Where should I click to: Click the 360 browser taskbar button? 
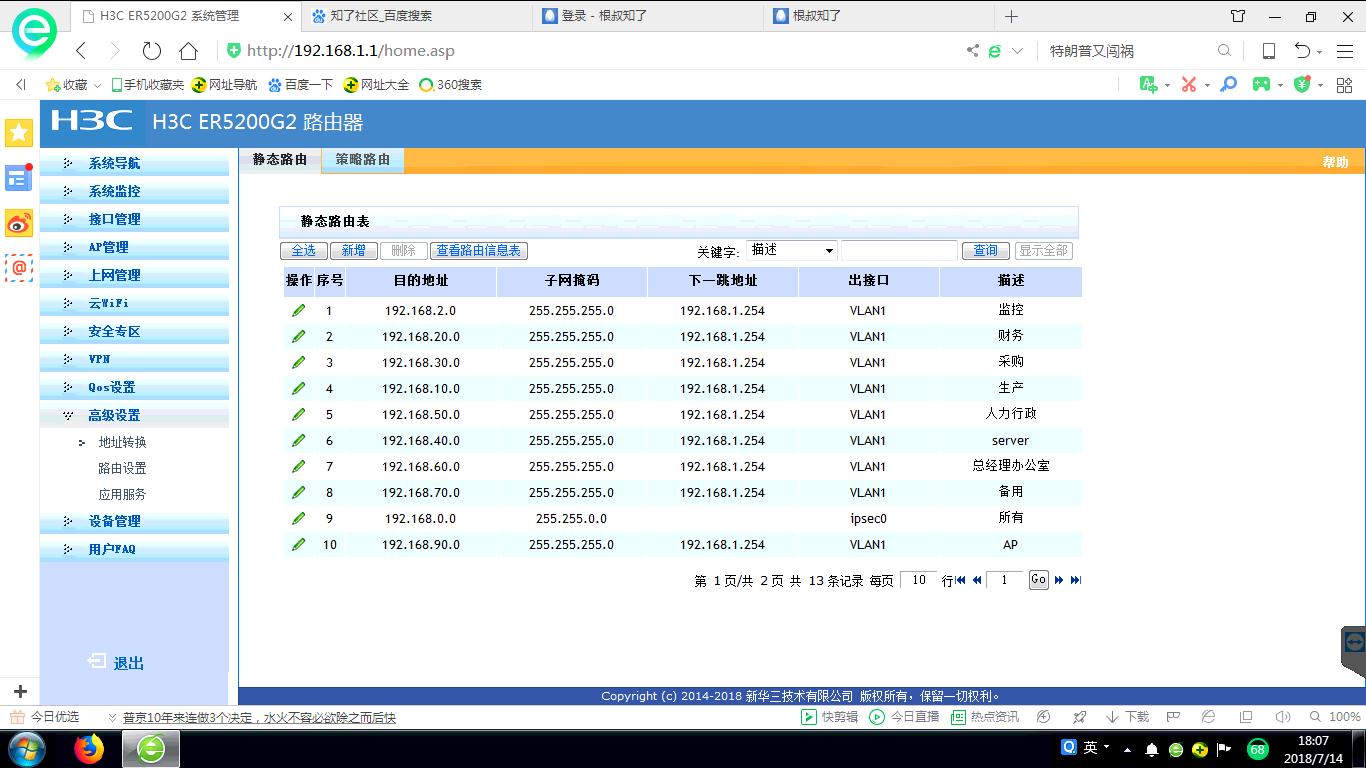151,748
